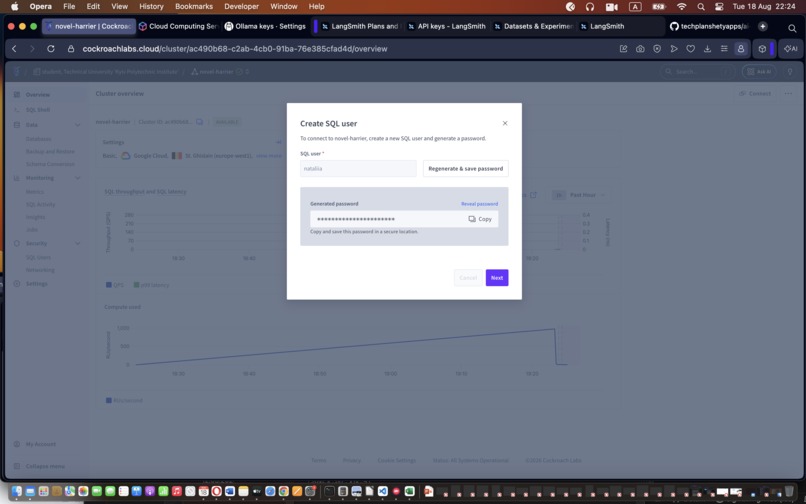
Task: Click the Reveal password link
Action: (x=479, y=204)
